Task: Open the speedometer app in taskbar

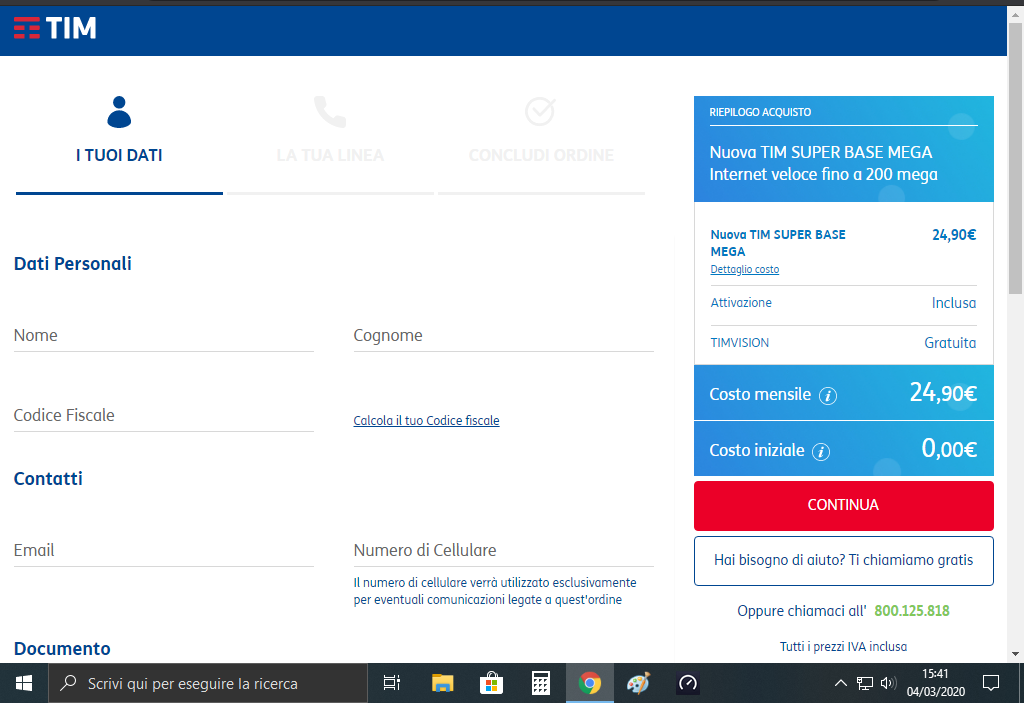Action: pyautogui.click(x=688, y=683)
